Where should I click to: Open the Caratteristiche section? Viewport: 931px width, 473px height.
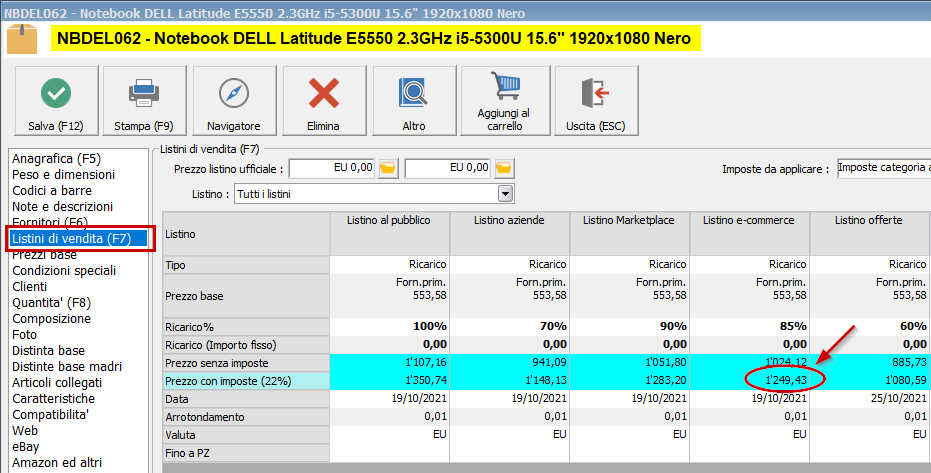click(x=53, y=399)
